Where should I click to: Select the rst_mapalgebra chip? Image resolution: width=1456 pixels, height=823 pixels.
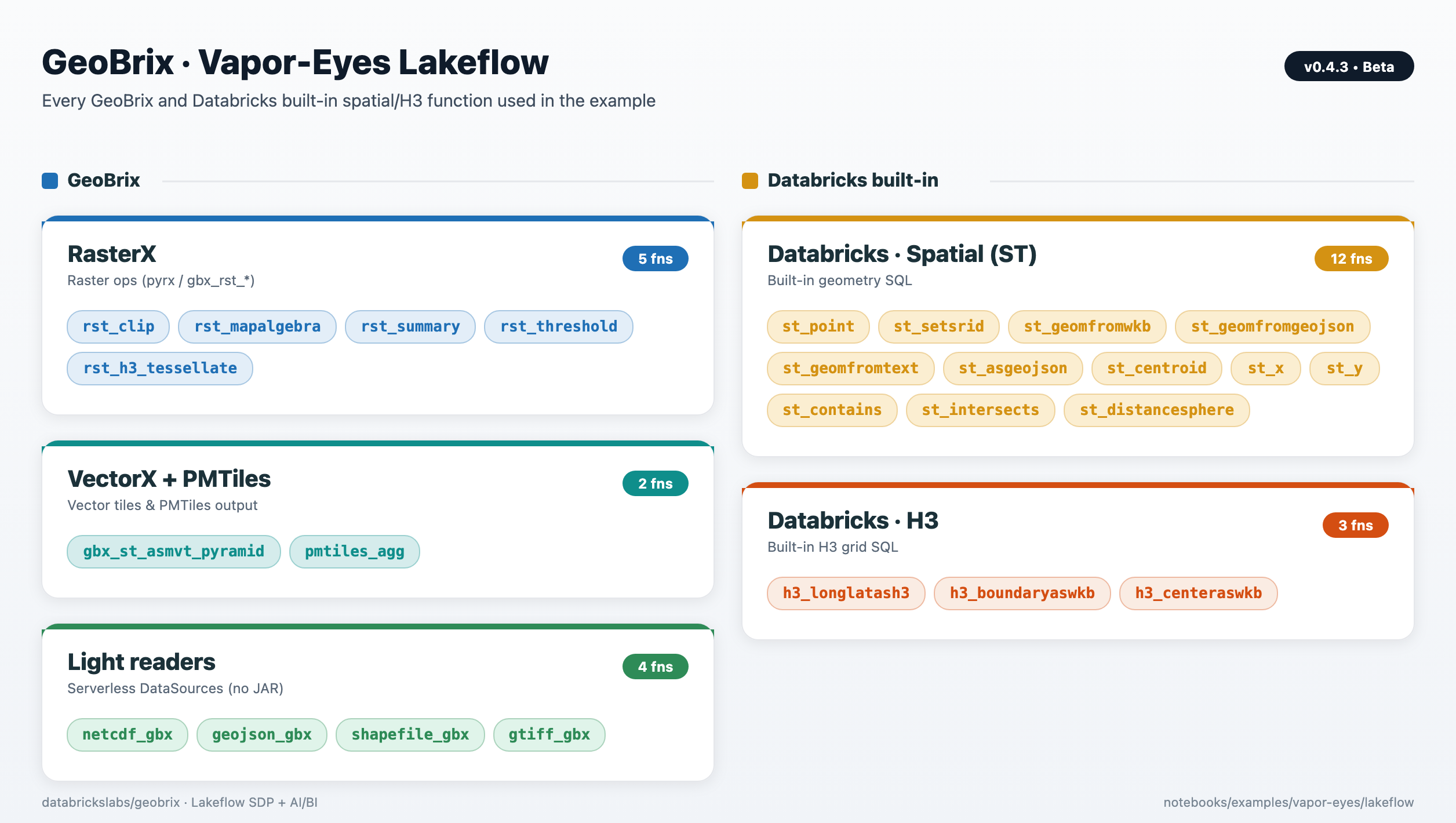point(257,327)
